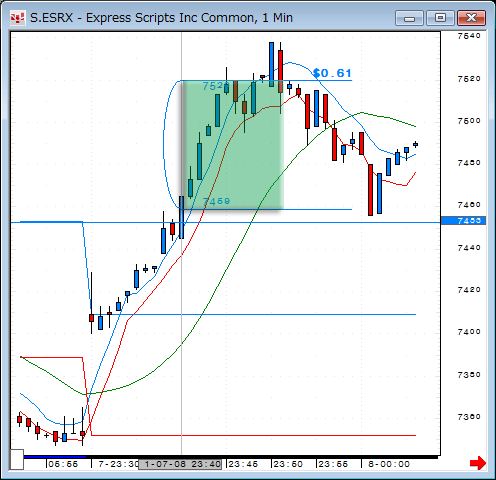Click the 7460 price axis label
Screen dimensions: 496x480
point(469,205)
